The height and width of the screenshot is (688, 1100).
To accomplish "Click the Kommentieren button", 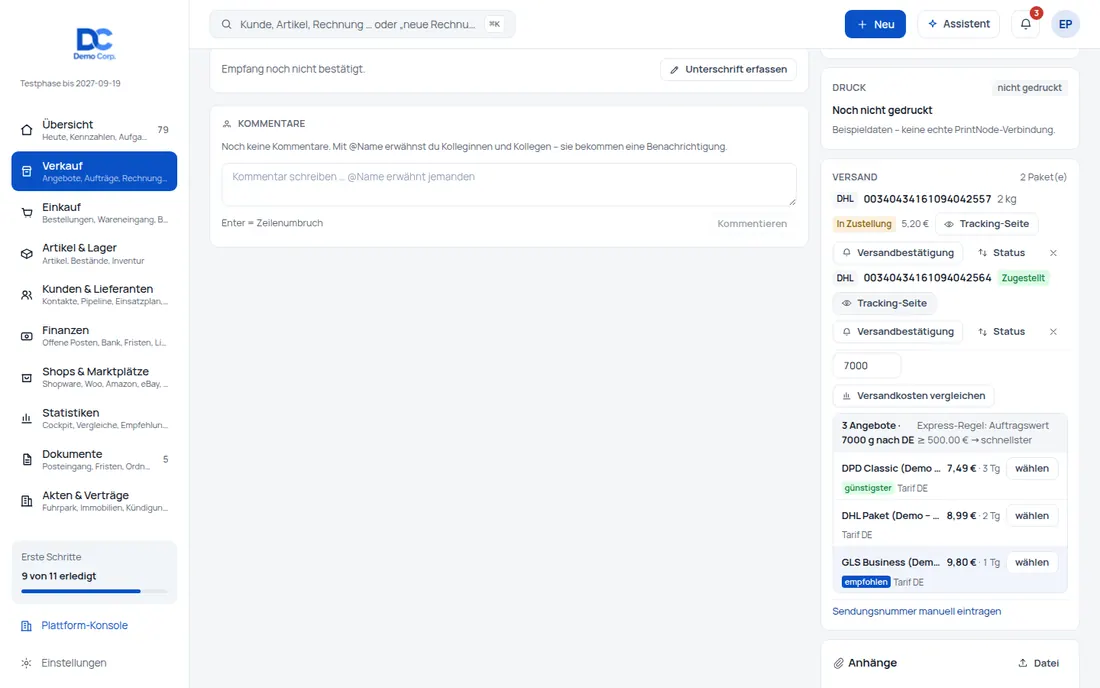I will 752,224.
